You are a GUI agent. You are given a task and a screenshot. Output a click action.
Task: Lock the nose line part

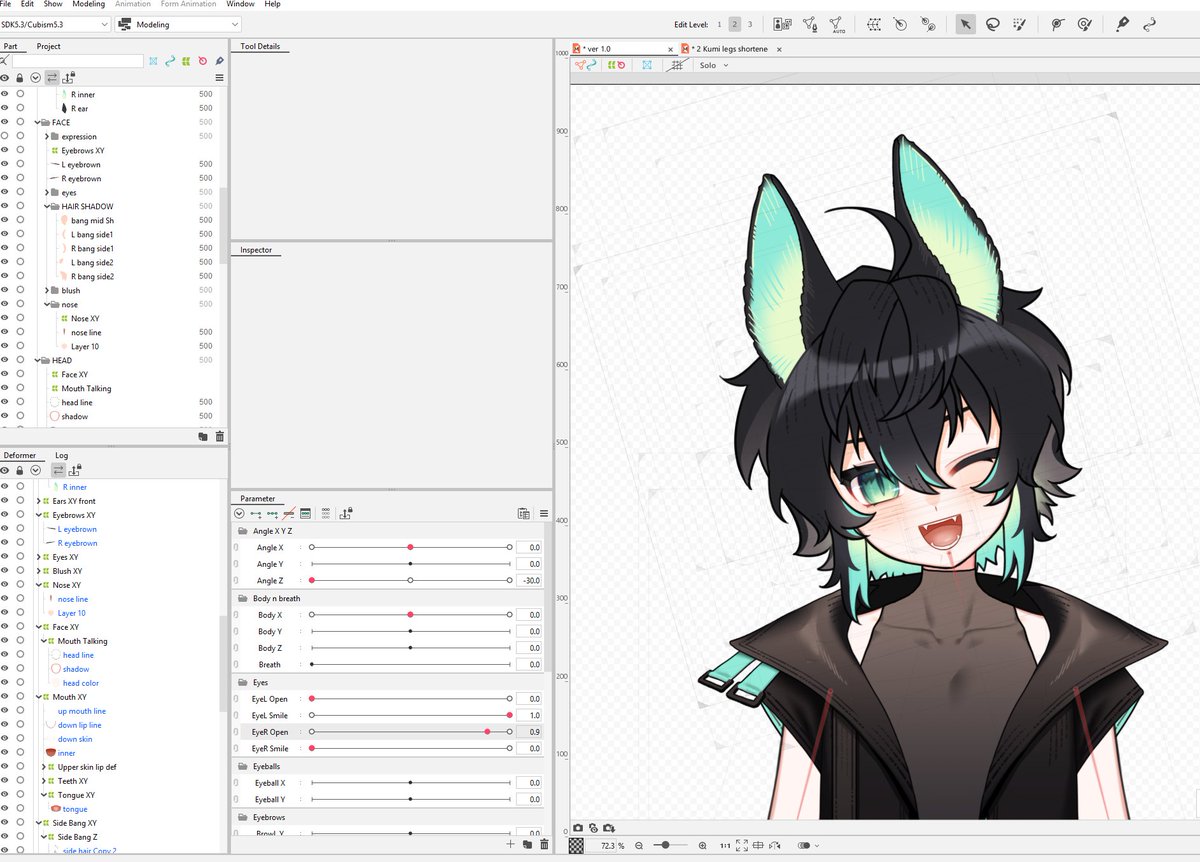[20, 332]
